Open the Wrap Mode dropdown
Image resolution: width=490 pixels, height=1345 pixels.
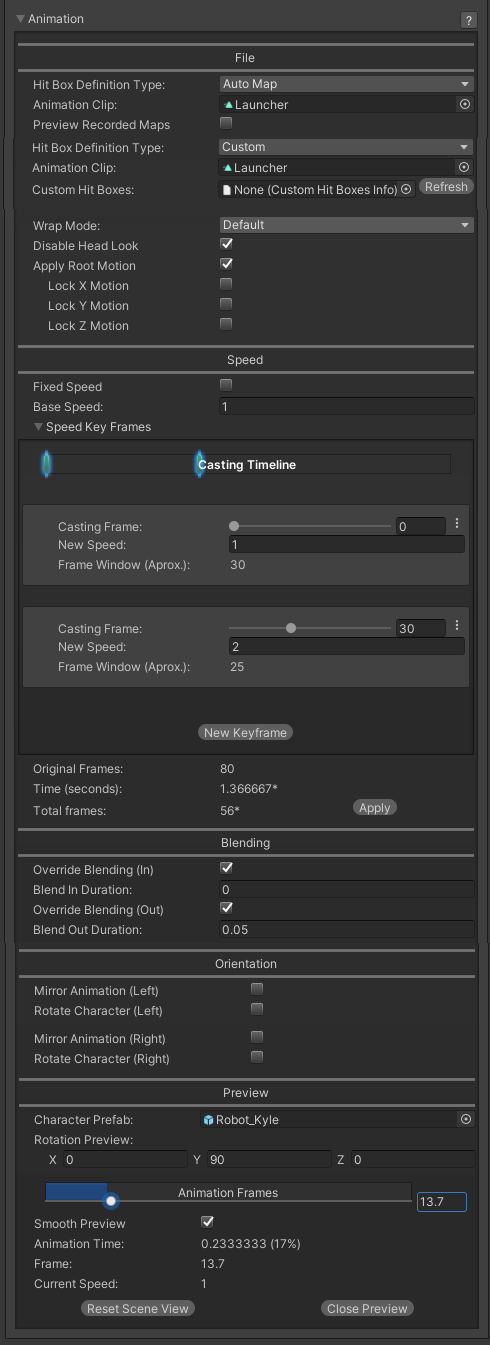pyautogui.click(x=346, y=225)
